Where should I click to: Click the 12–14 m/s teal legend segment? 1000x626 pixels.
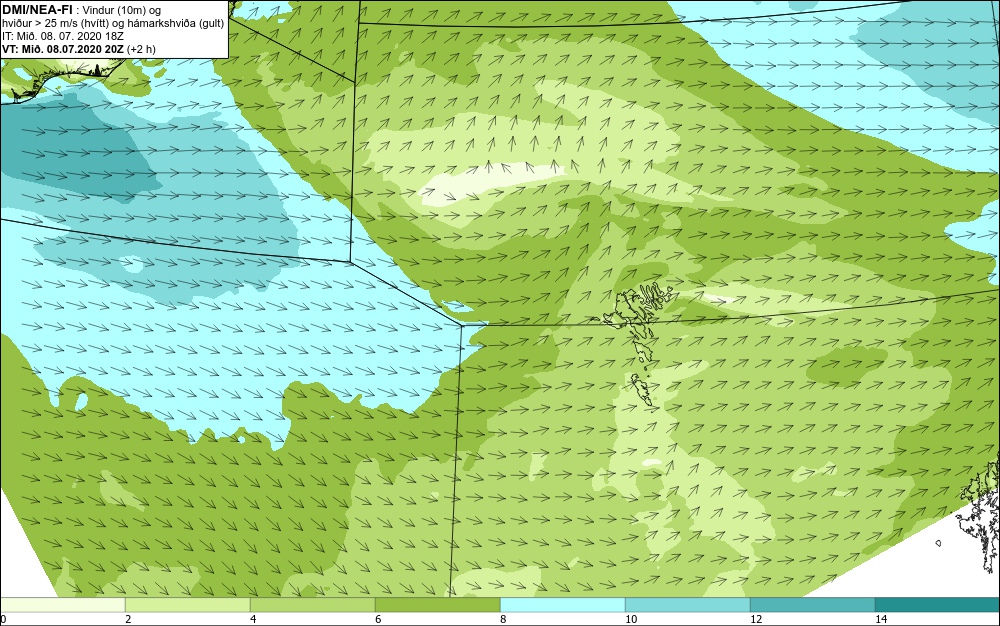(812, 605)
